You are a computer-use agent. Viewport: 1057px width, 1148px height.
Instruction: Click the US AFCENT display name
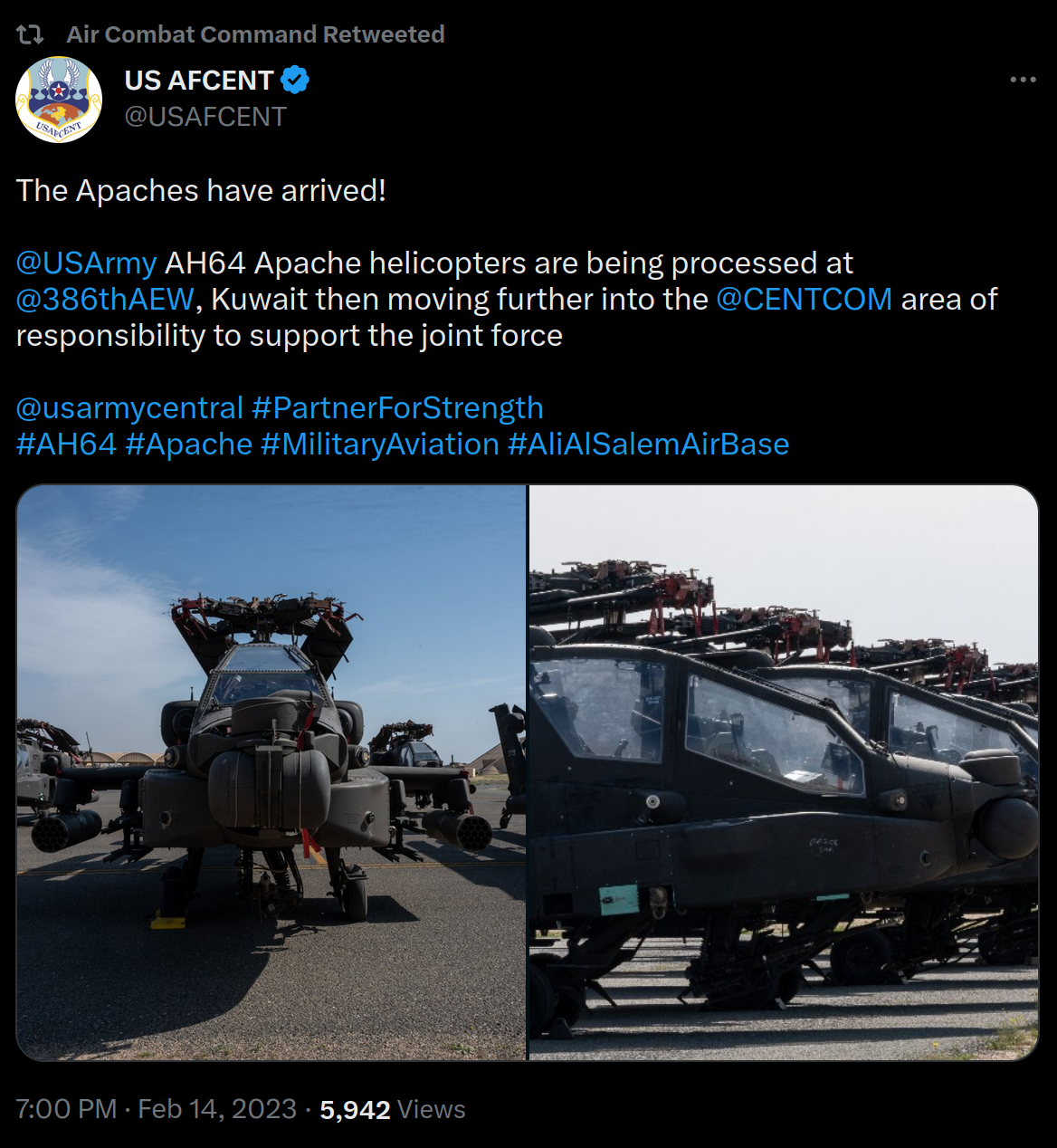(199, 81)
